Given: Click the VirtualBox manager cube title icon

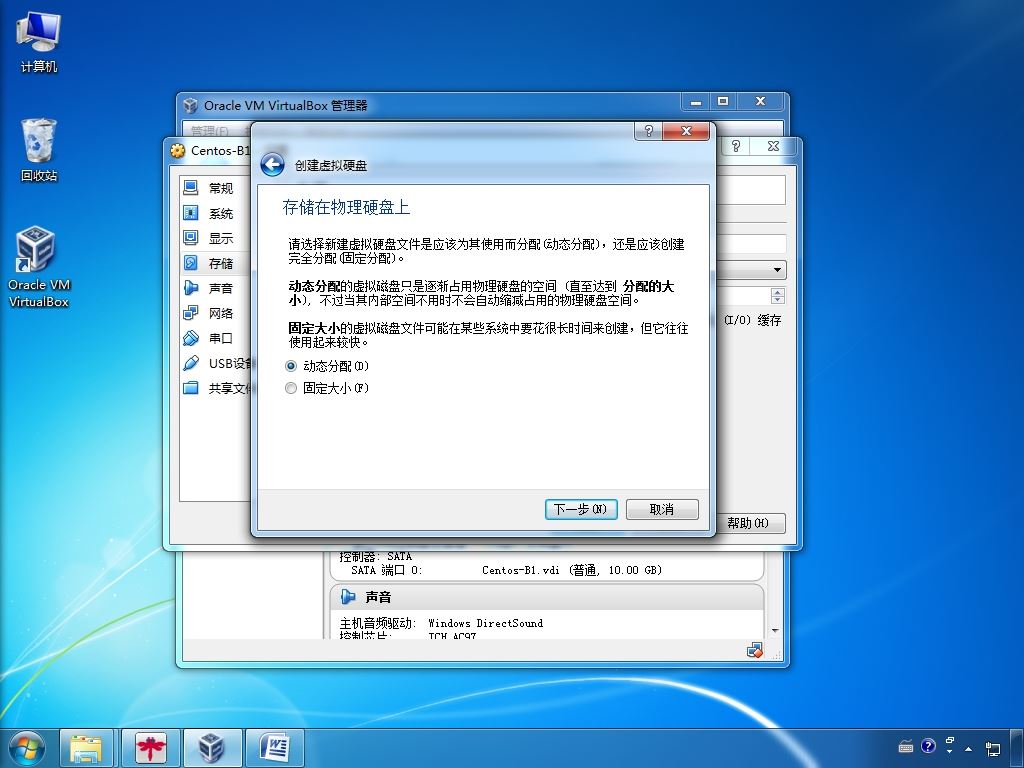Looking at the screenshot, I should [191, 105].
